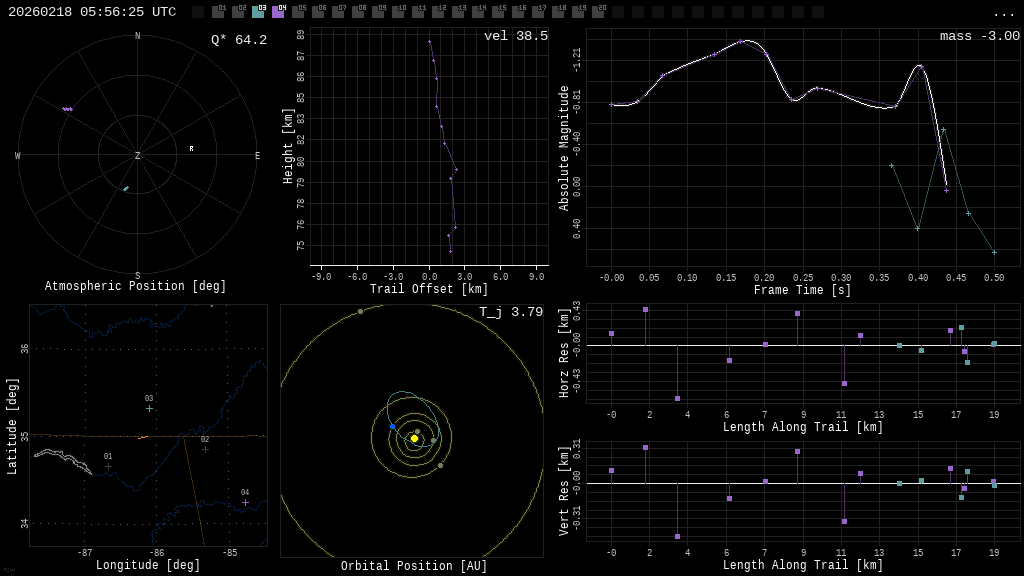
Task: Select station 01 cross on the map
Action: pyautogui.click(x=108, y=466)
